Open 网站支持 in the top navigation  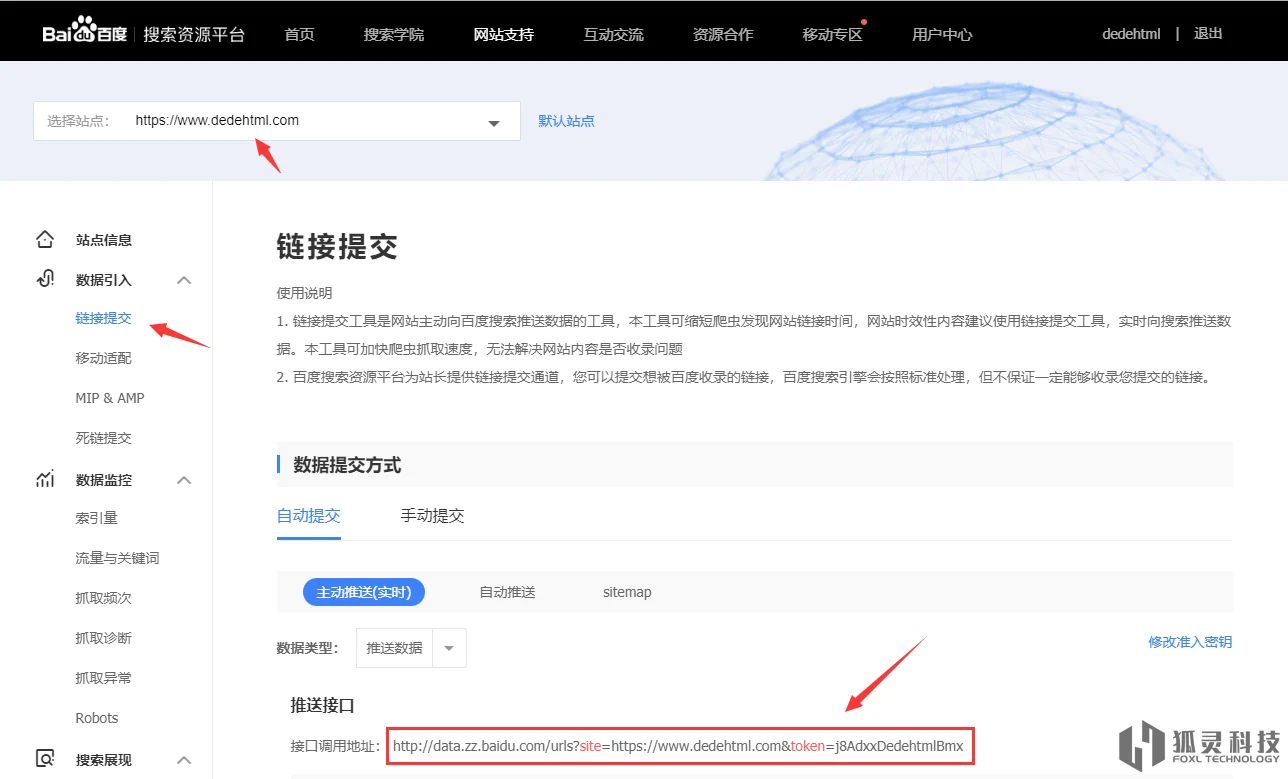click(504, 34)
